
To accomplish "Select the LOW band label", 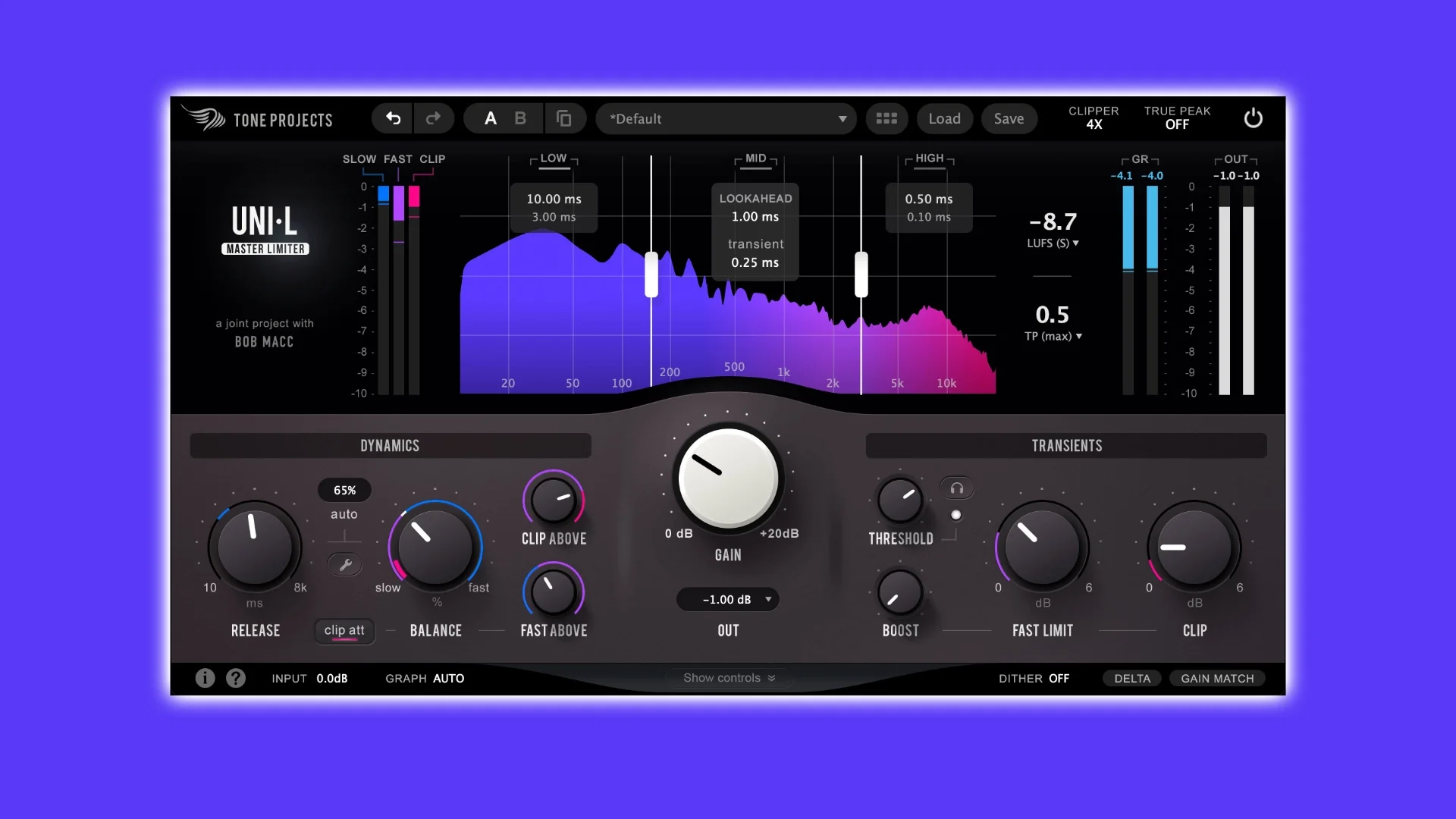I will pyautogui.click(x=554, y=158).
